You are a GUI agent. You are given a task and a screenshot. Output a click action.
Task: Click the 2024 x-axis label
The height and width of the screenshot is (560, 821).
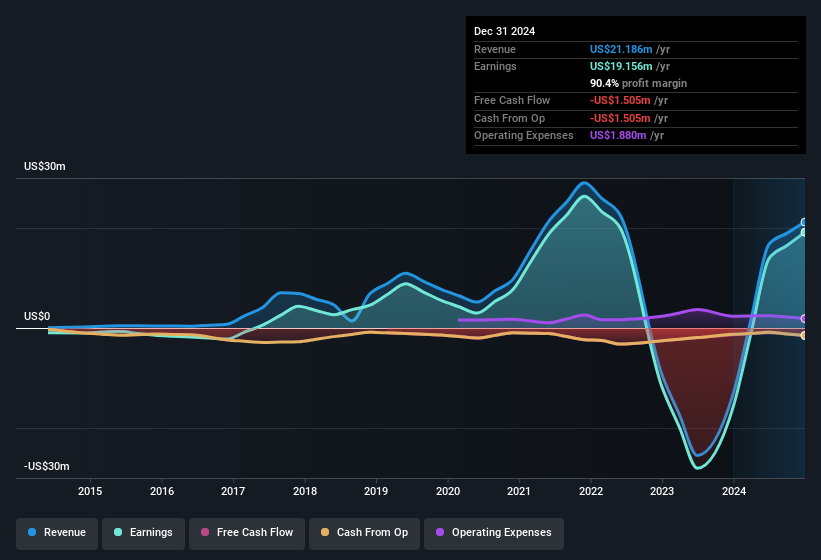click(x=734, y=491)
